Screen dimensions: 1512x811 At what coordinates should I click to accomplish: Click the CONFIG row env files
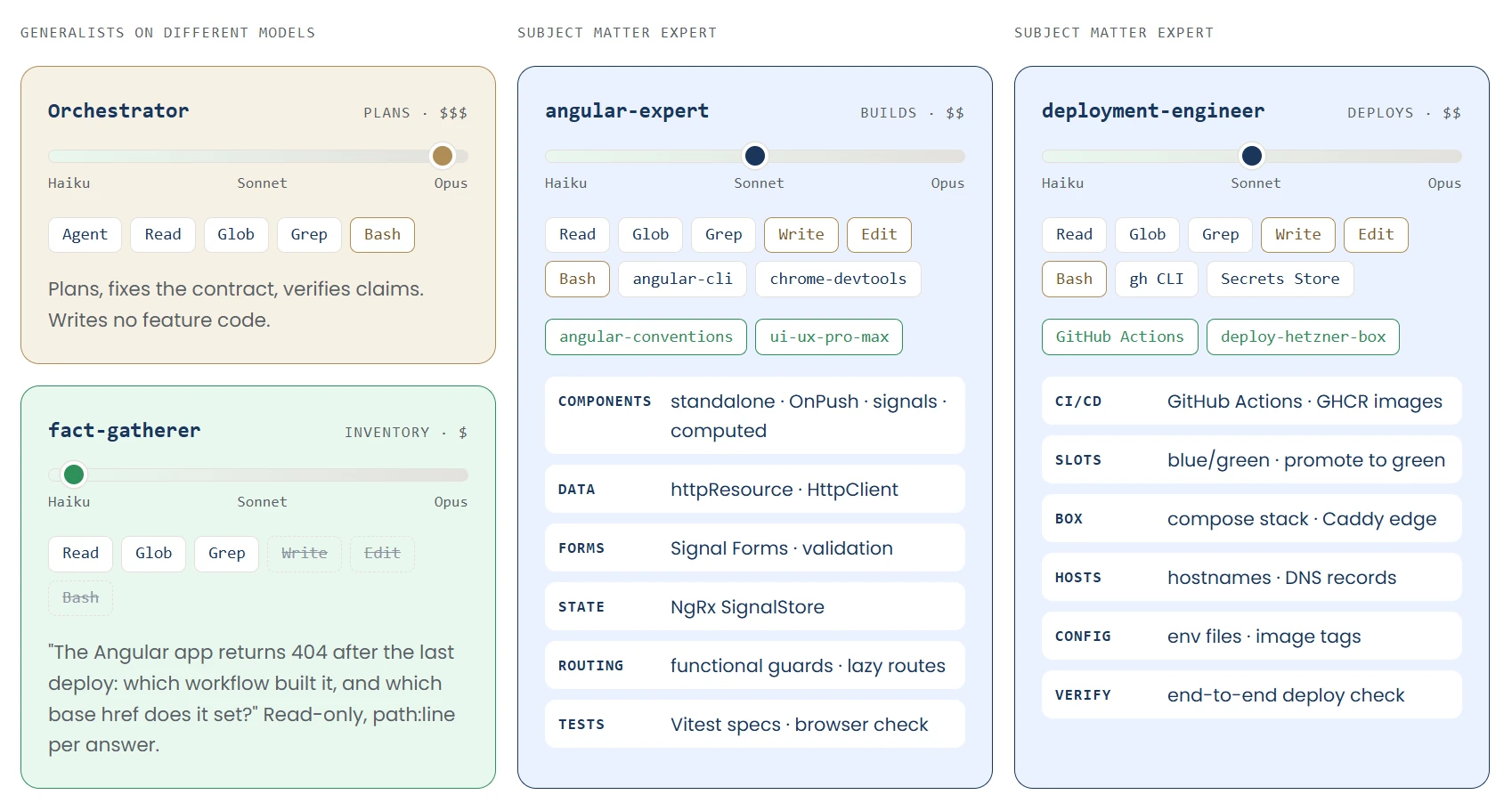click(x=1252, y=637)
